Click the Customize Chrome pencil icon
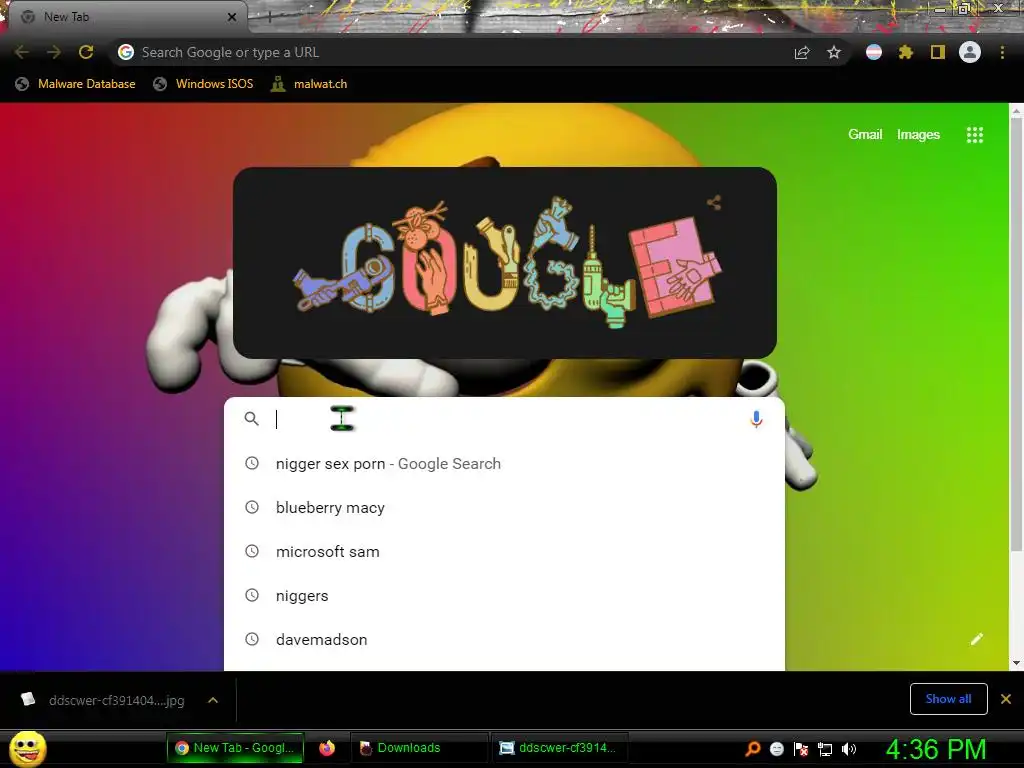This screenshot has width=1024, height=768. [x=976, y=639]
